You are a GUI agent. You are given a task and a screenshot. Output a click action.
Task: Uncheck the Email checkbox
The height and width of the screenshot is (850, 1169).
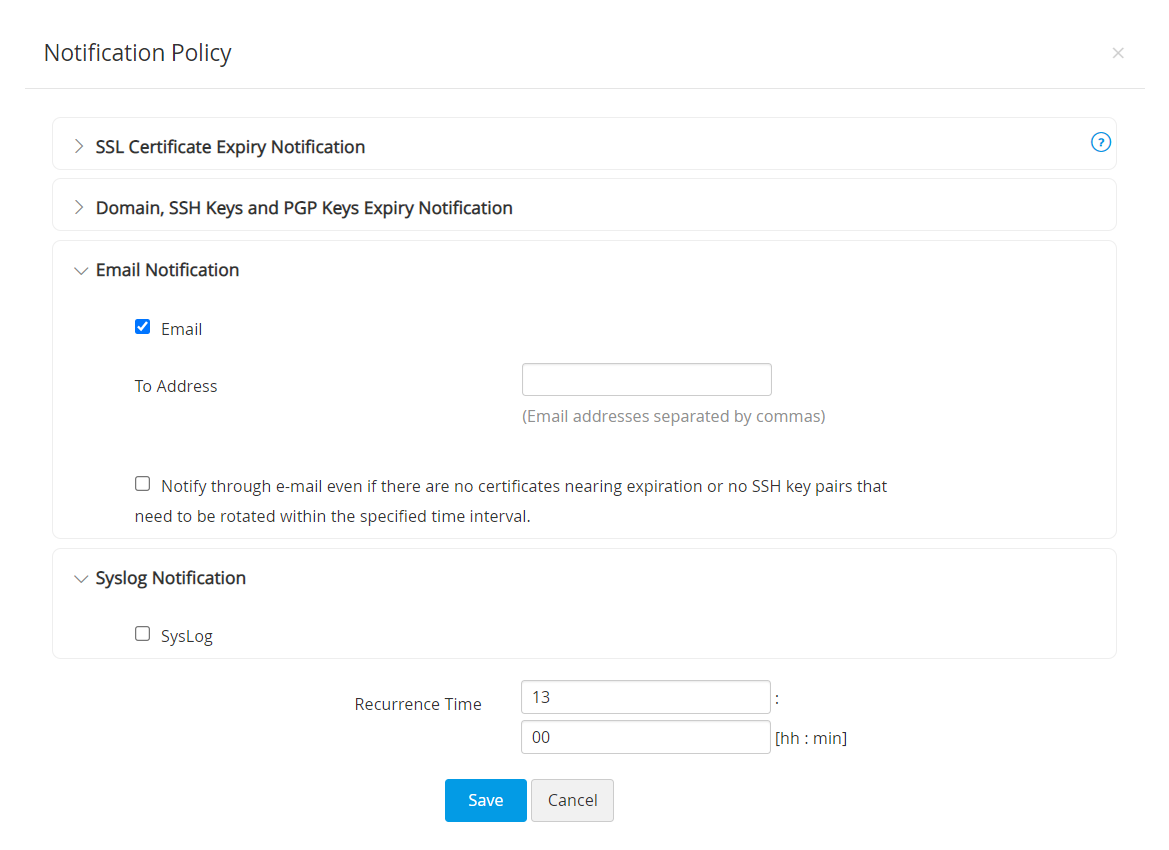click(x=143, y=327)
